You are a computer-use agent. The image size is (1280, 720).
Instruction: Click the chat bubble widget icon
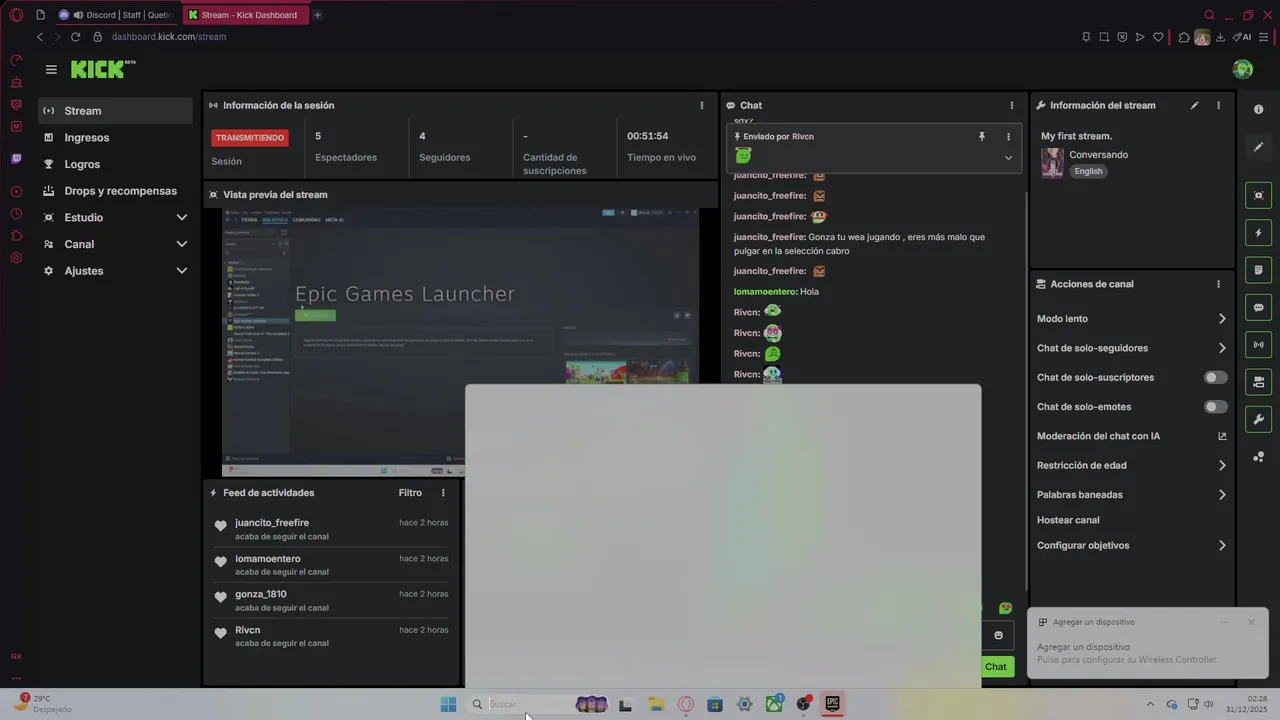(1258, 307)
